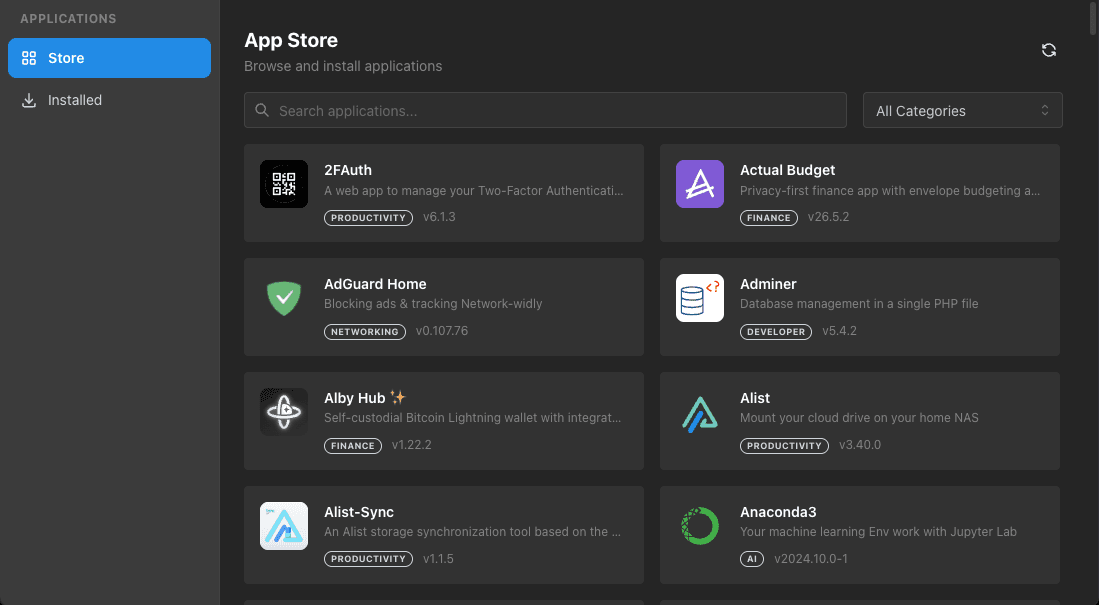
Task: Open the Alist-Sync app title
Action: (x=359, y=512)
